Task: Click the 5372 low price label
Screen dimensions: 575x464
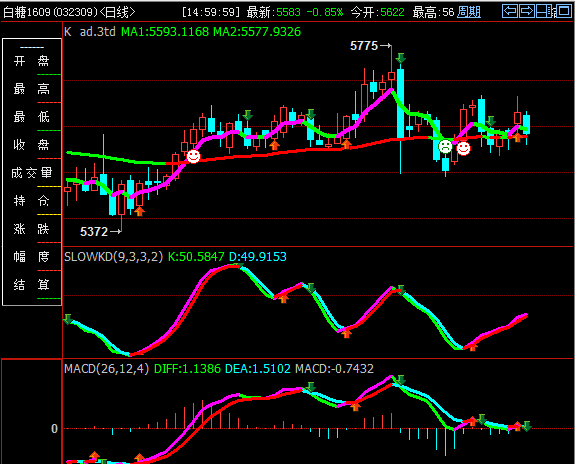Action: [x=94, y=232]
